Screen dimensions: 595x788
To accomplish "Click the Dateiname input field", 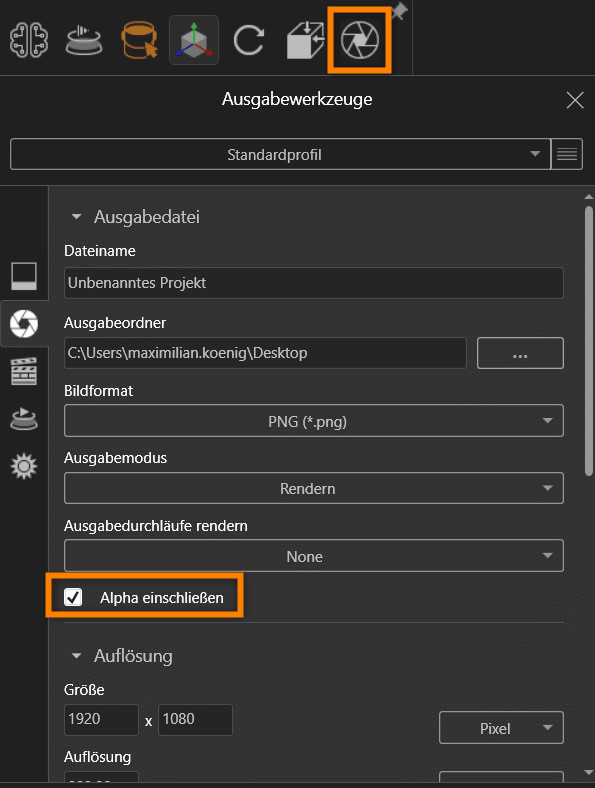I will click(314, 283).
